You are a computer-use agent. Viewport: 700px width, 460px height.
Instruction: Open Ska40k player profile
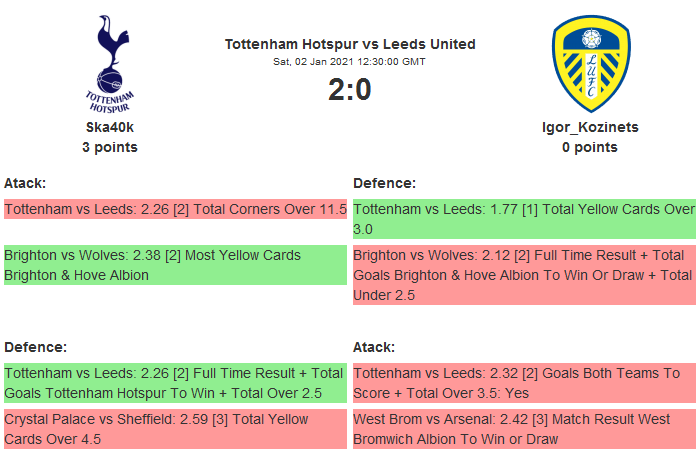coord(110,127)
